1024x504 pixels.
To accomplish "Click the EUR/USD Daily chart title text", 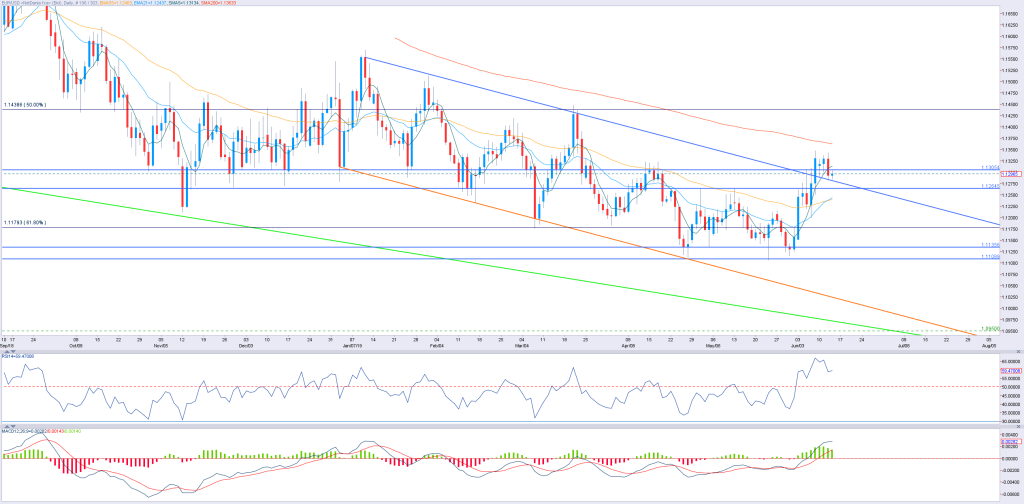I will click(x=50, y=3).
